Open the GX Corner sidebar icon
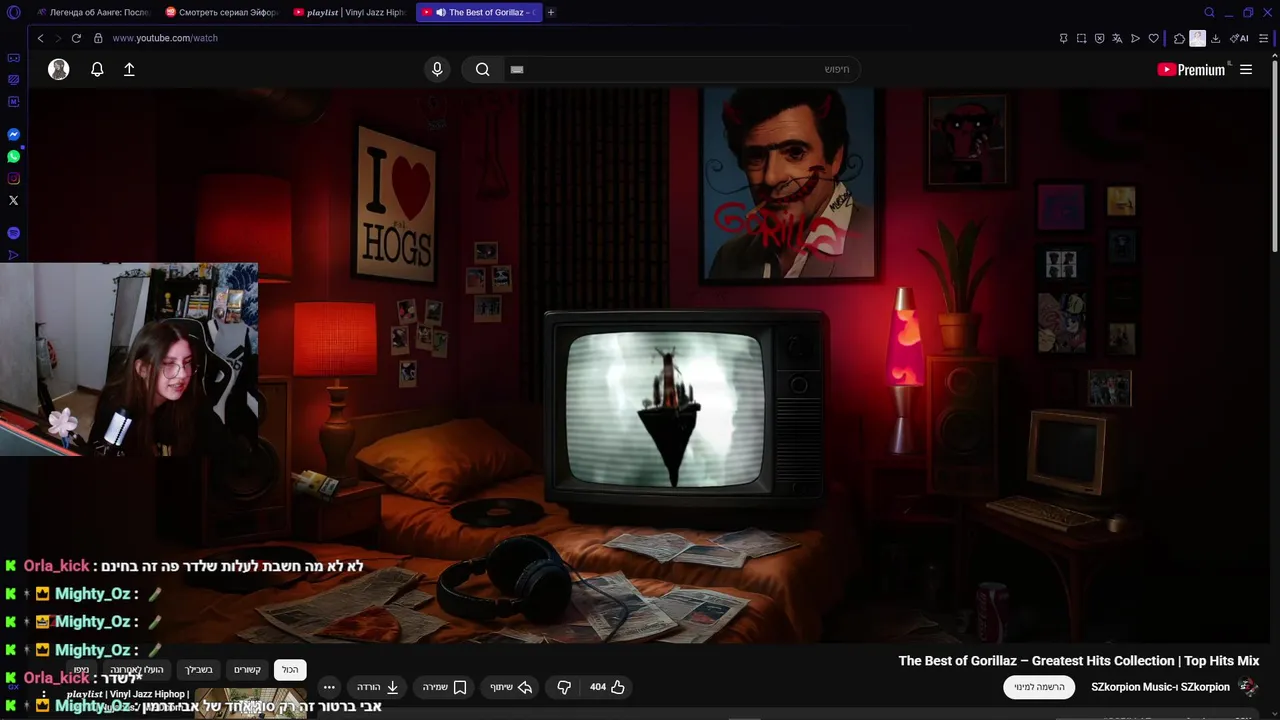This screenshot has width=1280, height=720. pyautogui.click(x=13, y=58)
